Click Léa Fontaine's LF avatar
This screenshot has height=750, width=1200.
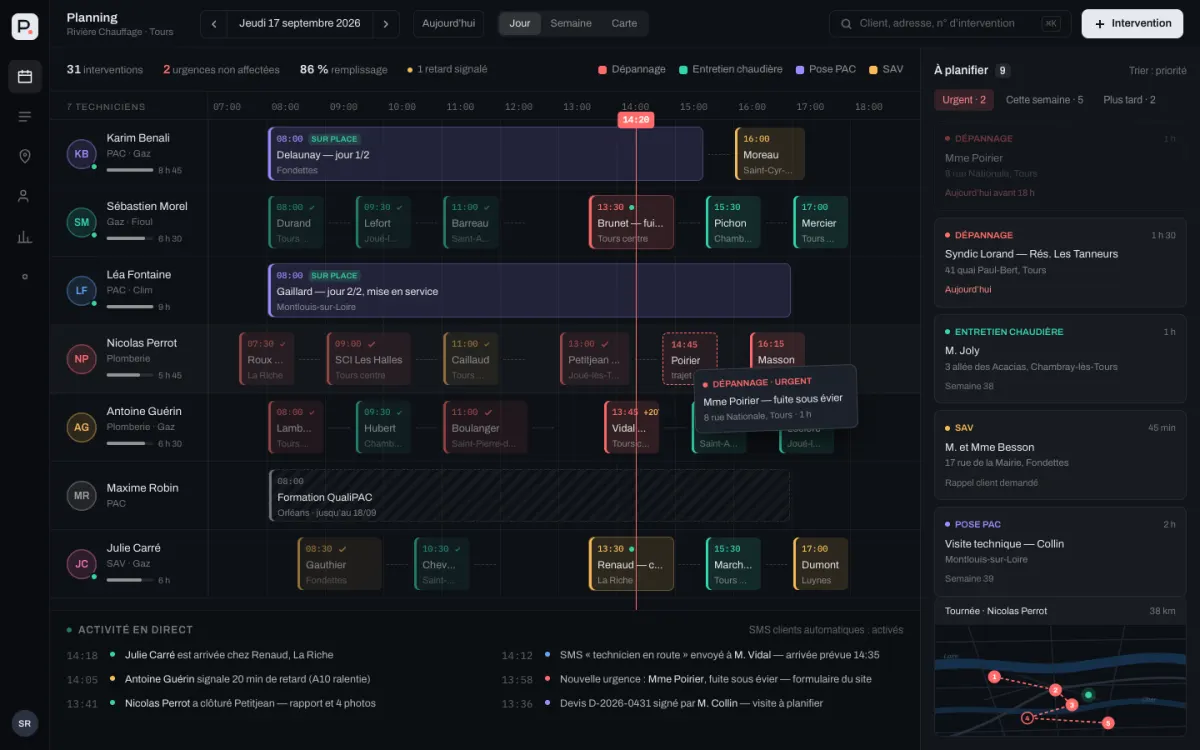[x=81, y=291]
